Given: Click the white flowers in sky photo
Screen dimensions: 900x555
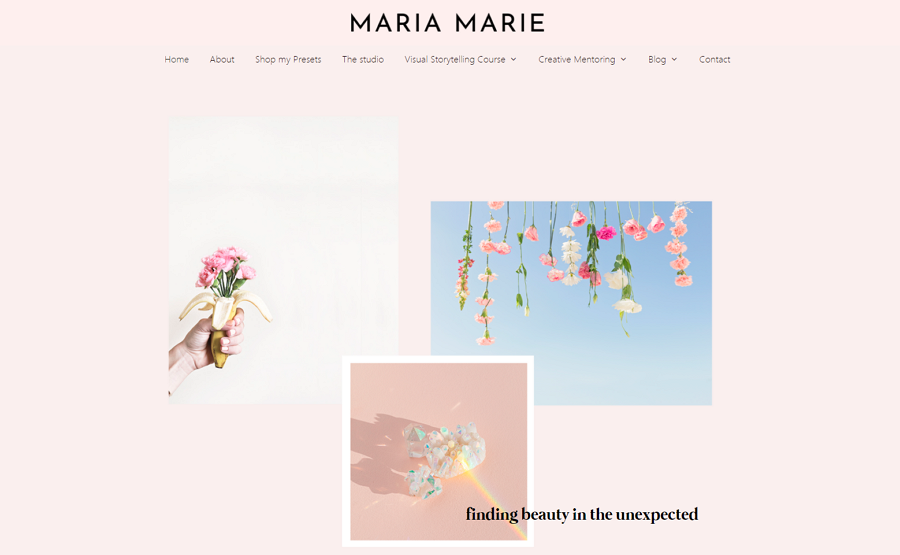Looking at the screenshot, I should [x=571, y=255].
